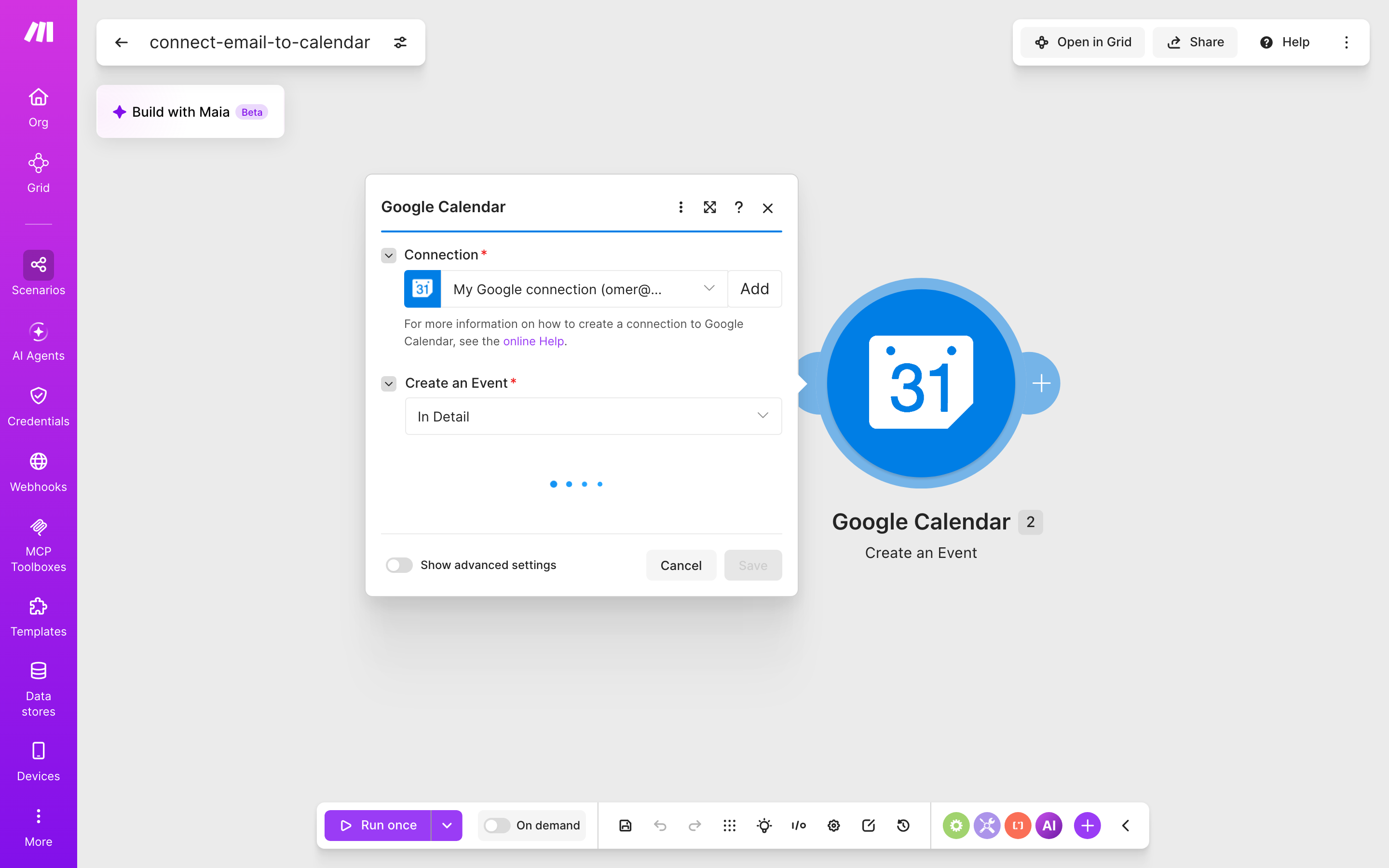Open Templates in the sidebar
Viewport: 1389px width, 868px height.
39,617
